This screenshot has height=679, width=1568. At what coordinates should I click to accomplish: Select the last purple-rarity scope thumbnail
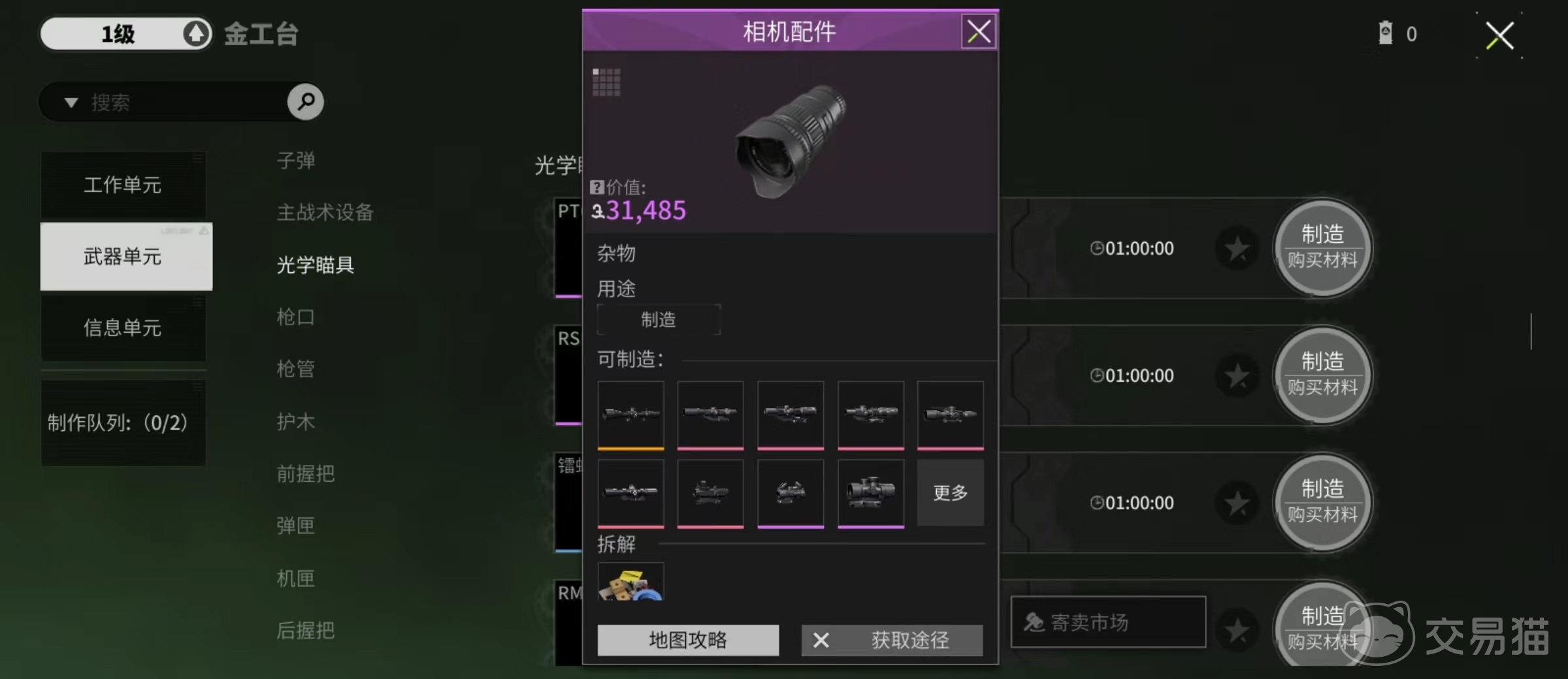tap(870, 494)
